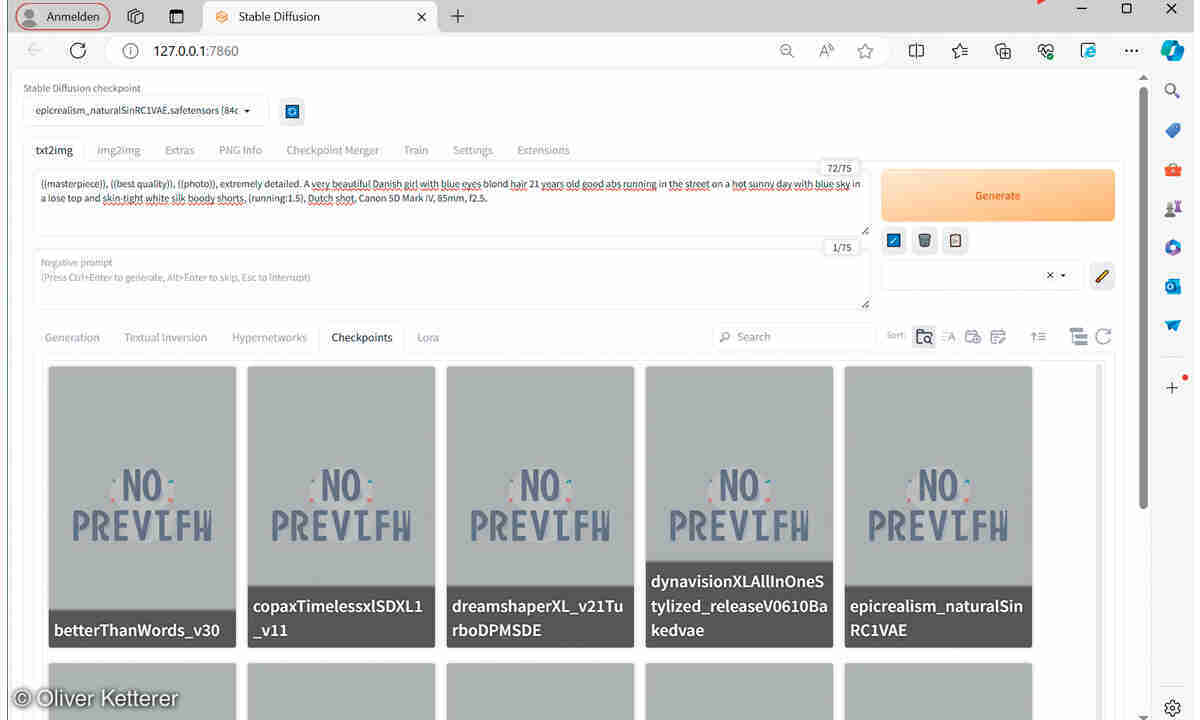Image resolution: width=1200 pixels, height=720 pixels.
Task: Click the extra networks Search field
Action: [790, 336]
